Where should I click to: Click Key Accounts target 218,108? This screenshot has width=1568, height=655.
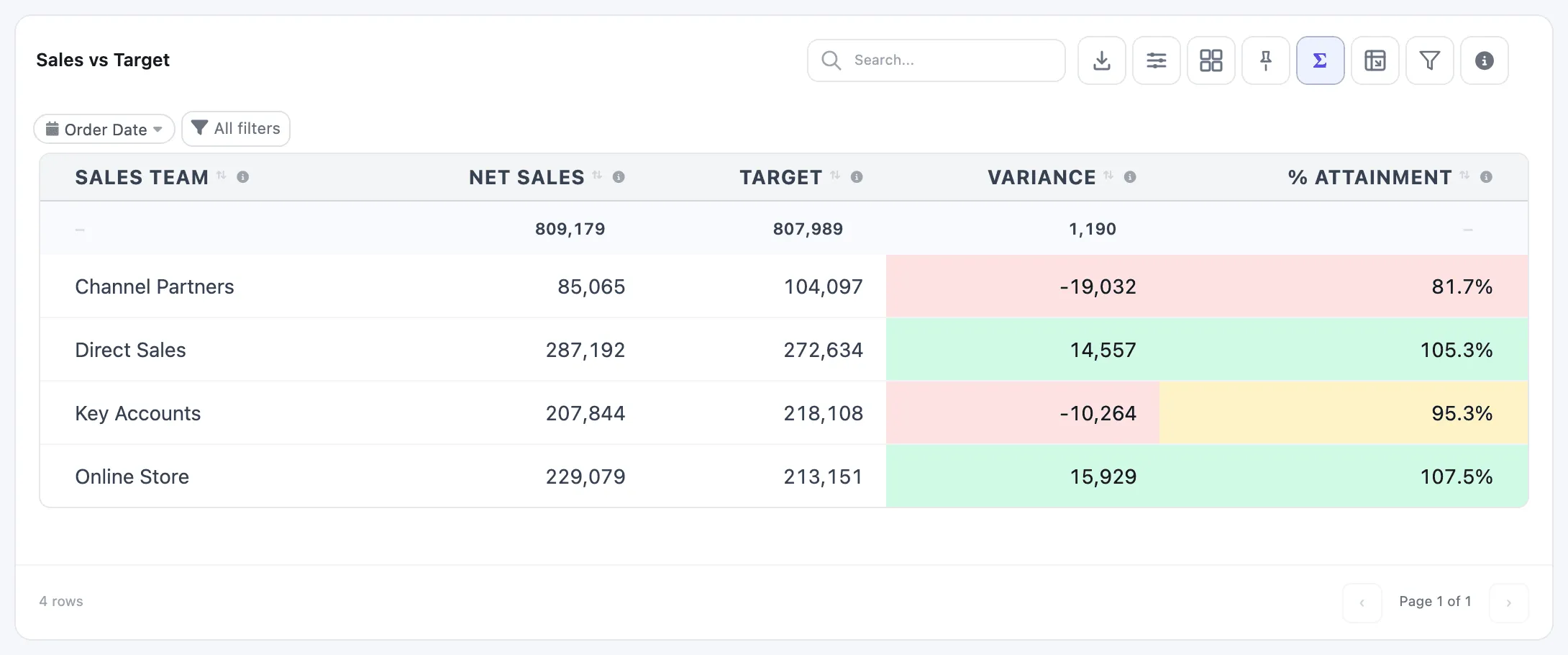pos(824,413)
